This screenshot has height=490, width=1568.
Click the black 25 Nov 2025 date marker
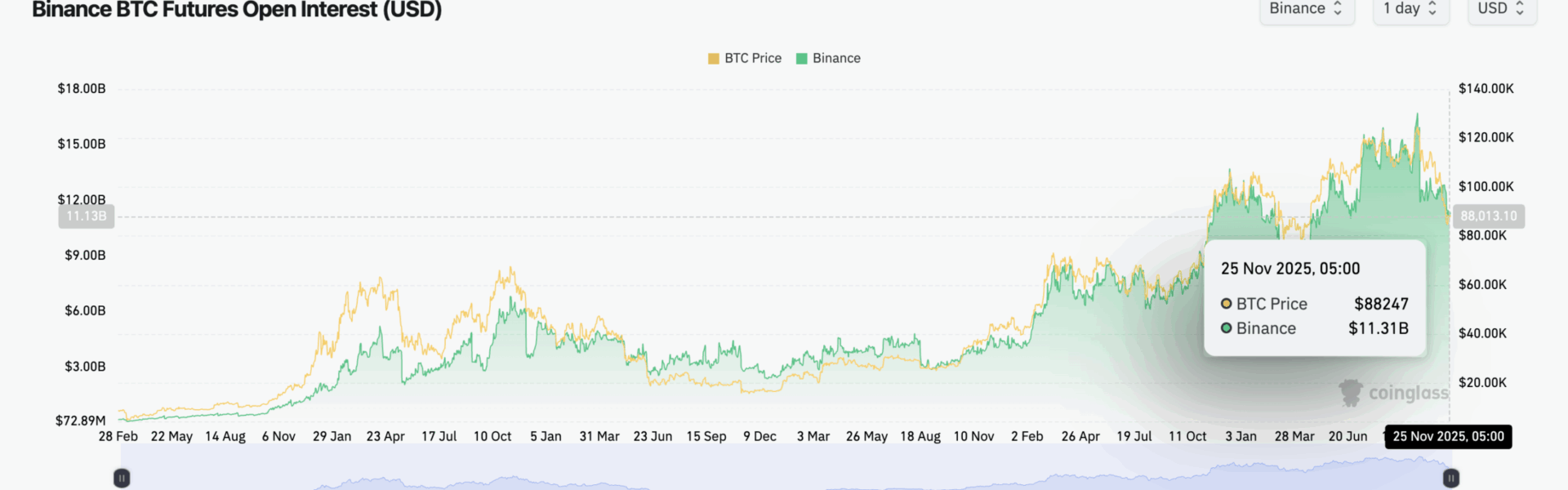coord(1448,437)
